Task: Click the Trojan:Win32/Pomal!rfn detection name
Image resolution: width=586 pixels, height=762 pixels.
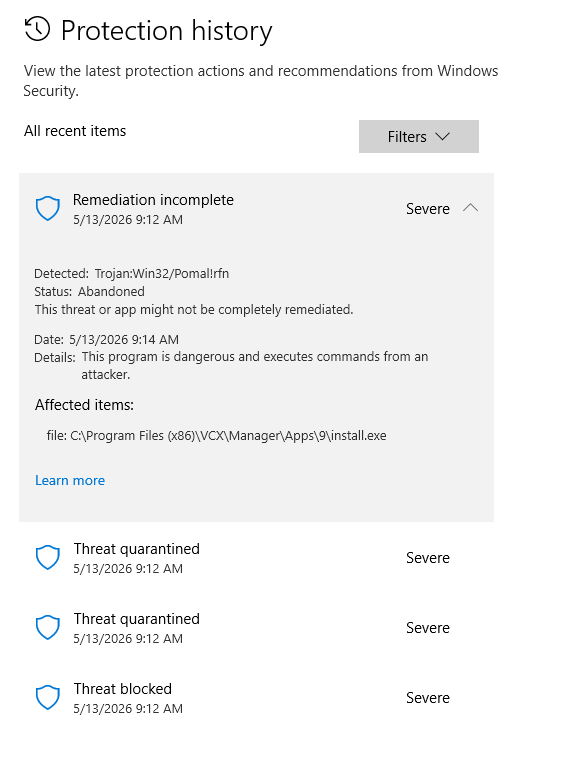Action: [x=162, y=274]
